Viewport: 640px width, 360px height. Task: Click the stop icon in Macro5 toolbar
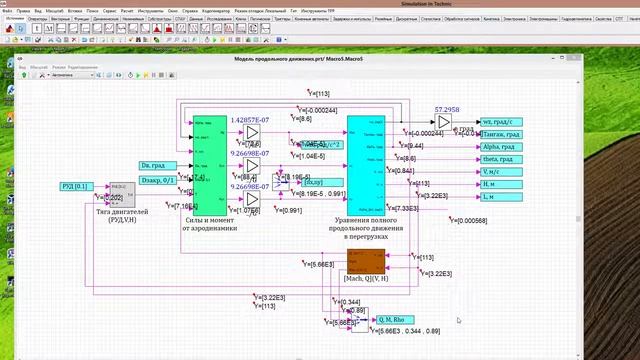pyautogui.click(x=162, y=75)
